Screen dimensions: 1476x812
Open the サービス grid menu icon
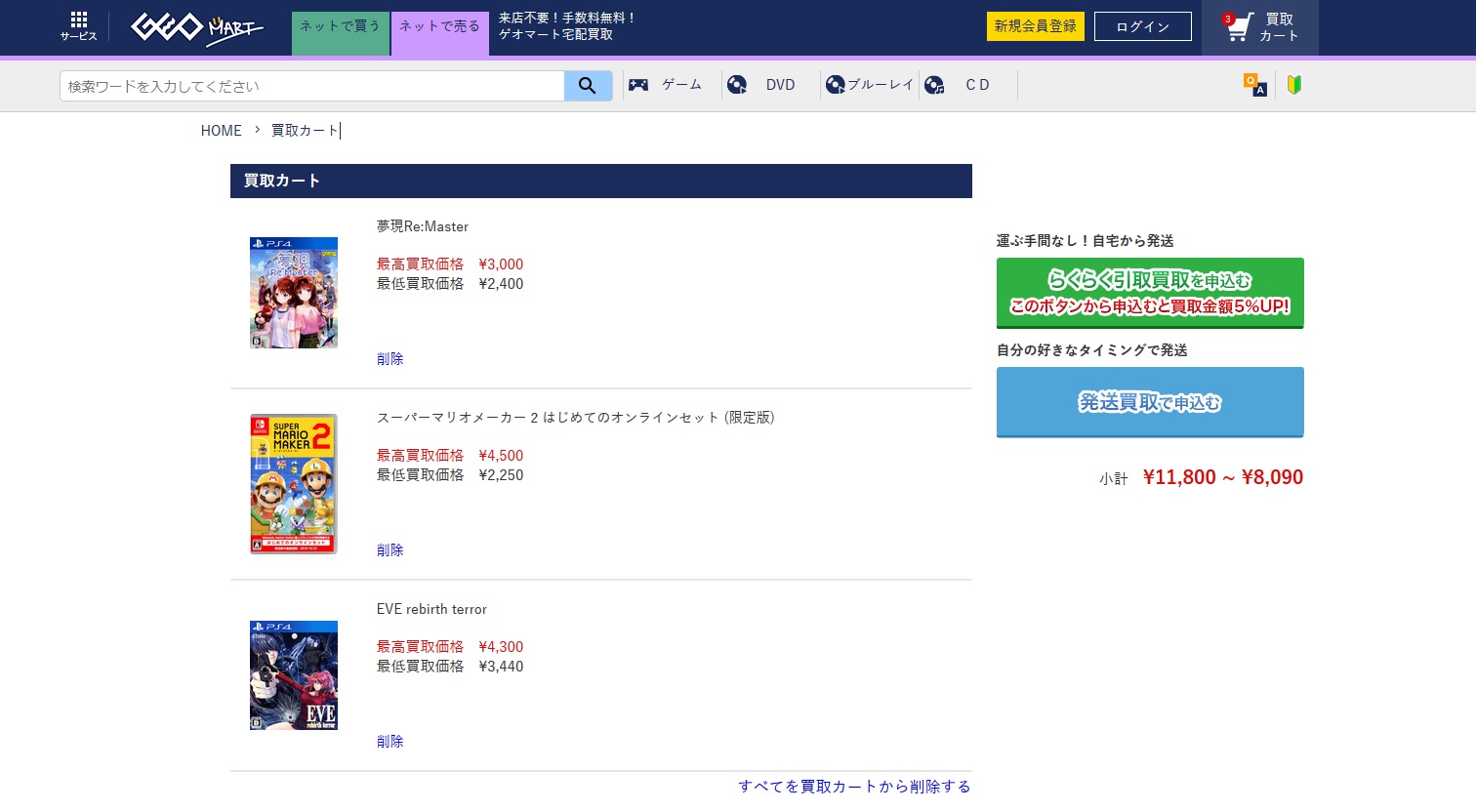79,26
